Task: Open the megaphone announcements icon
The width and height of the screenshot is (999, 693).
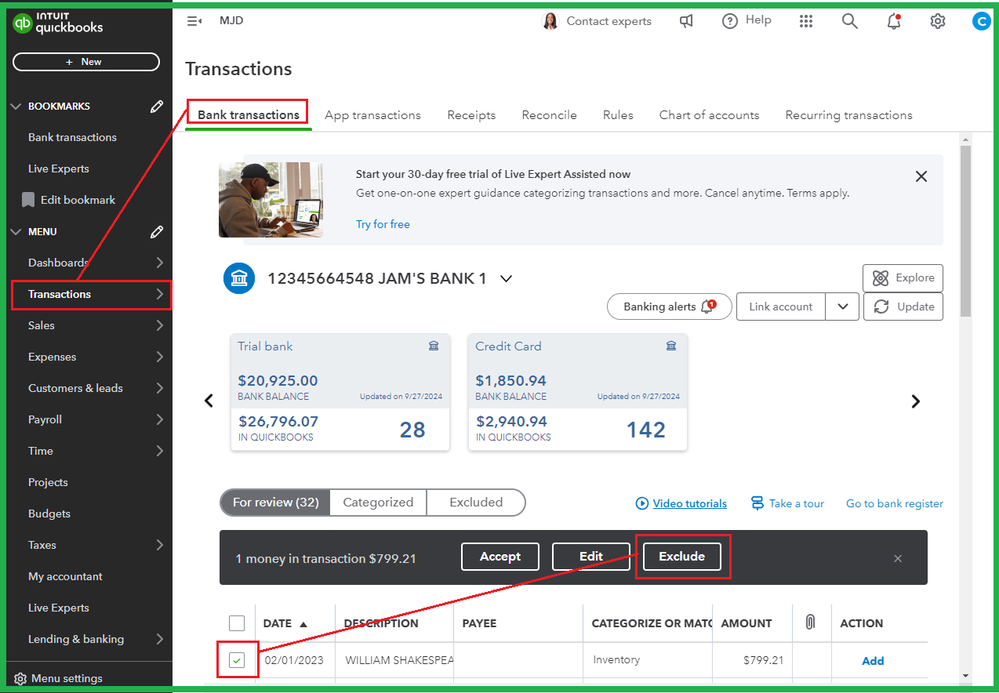Action: point(686,21)
